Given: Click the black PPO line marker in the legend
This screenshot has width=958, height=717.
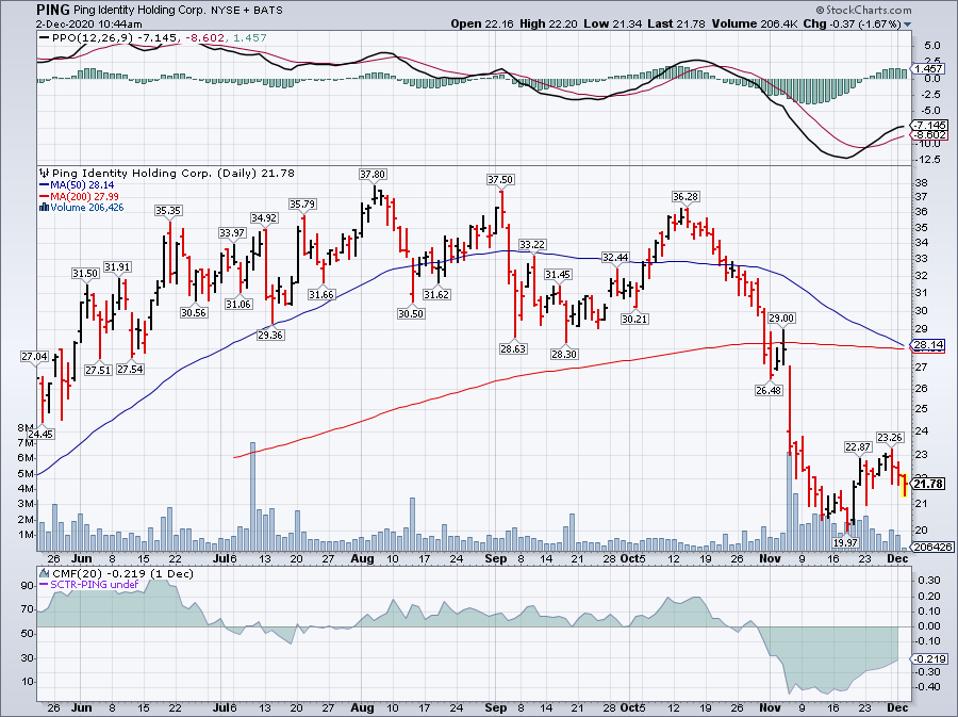Looking at the screenshot, I should (44, 38).
